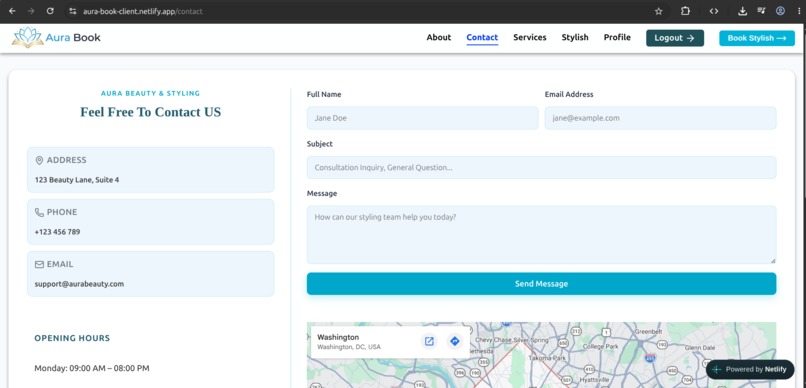The width and height of the screenshot is (806, 388).
Task: Click the Book Stylish button
Action: pos(757,38)
